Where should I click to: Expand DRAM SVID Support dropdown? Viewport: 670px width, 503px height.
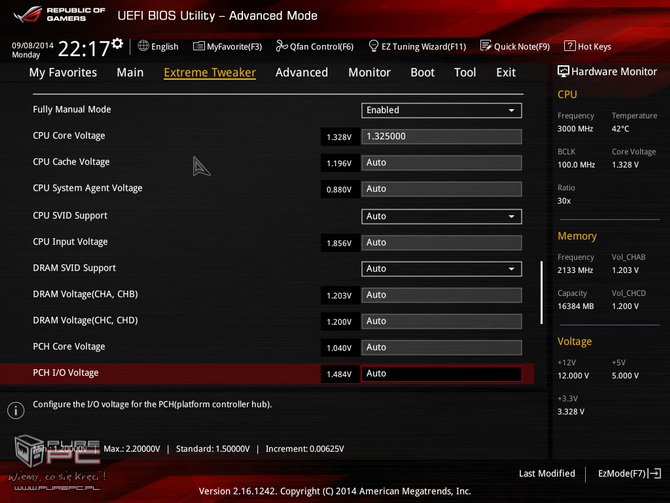pos(441,269)
